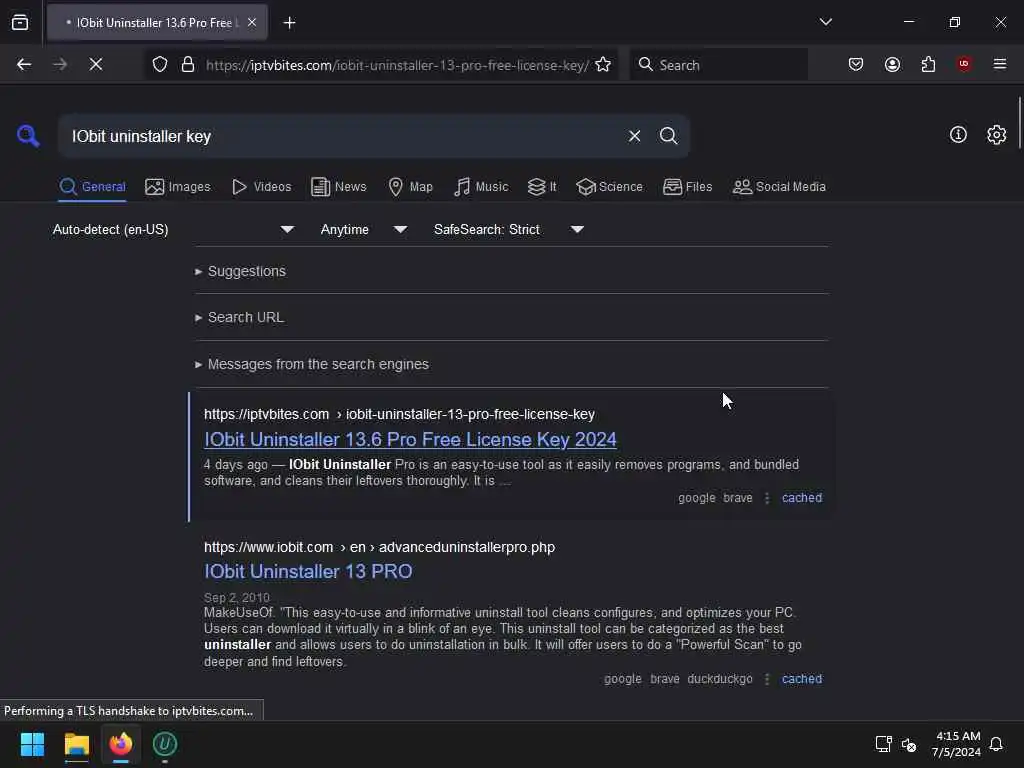
Task: Click the IObit uninstaller key query field
Action: [x=340, y=136]
